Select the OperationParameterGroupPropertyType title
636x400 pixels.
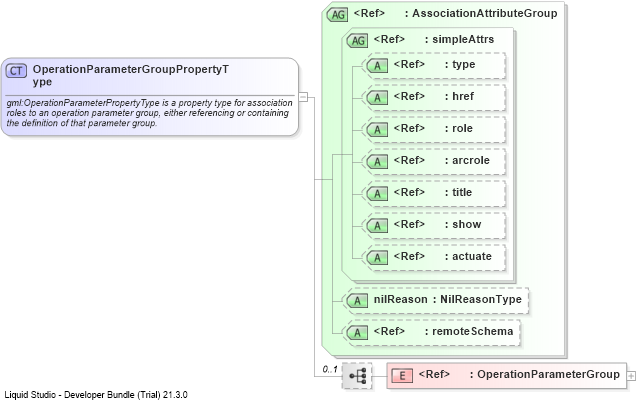131,75
